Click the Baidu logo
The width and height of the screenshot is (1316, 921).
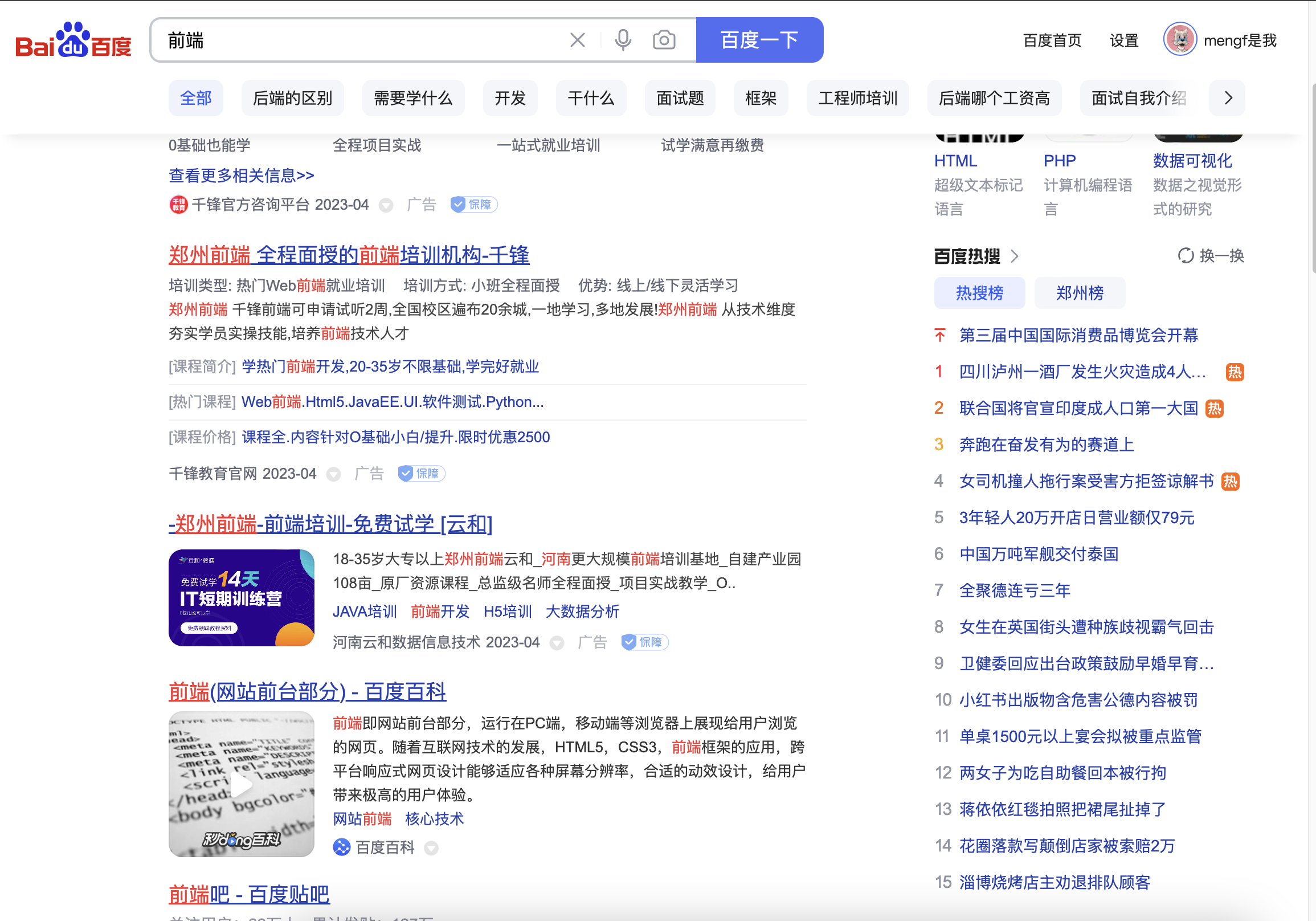pyautogui.click(x=73, y=40)
